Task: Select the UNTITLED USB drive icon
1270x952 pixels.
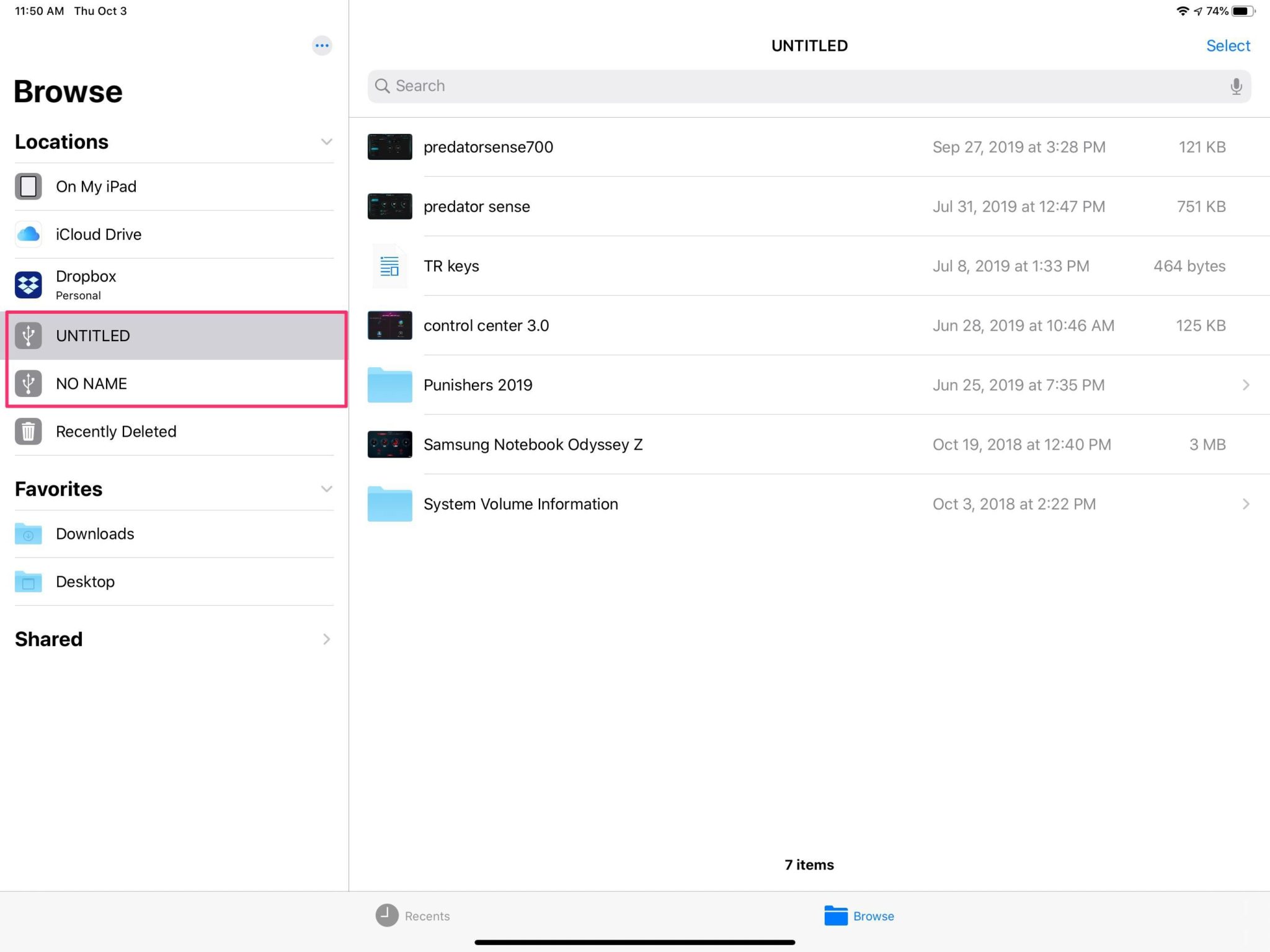Action: (29, 336)
